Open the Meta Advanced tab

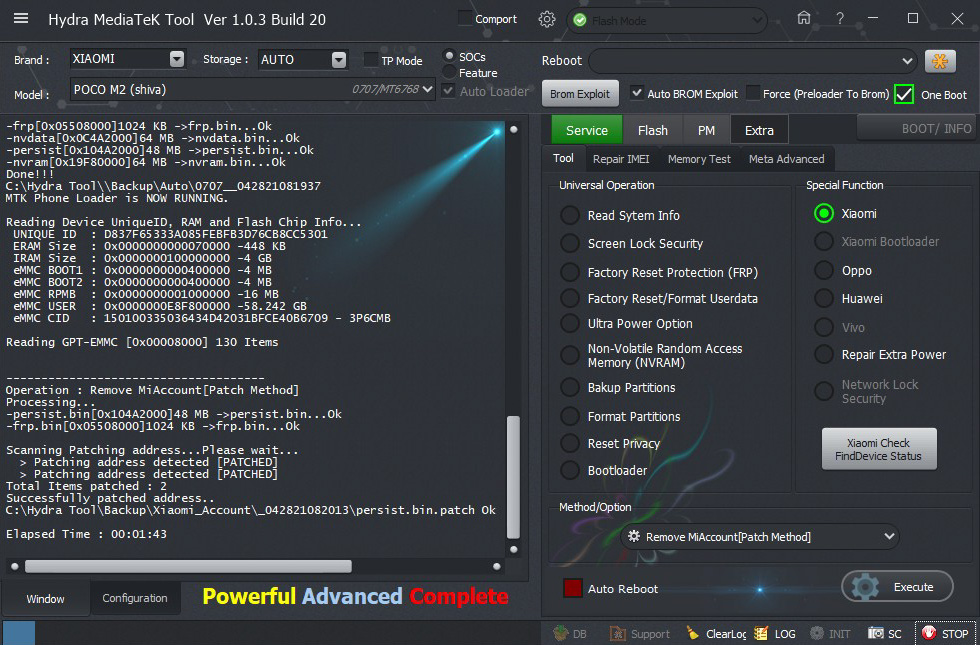pos(786,159)
